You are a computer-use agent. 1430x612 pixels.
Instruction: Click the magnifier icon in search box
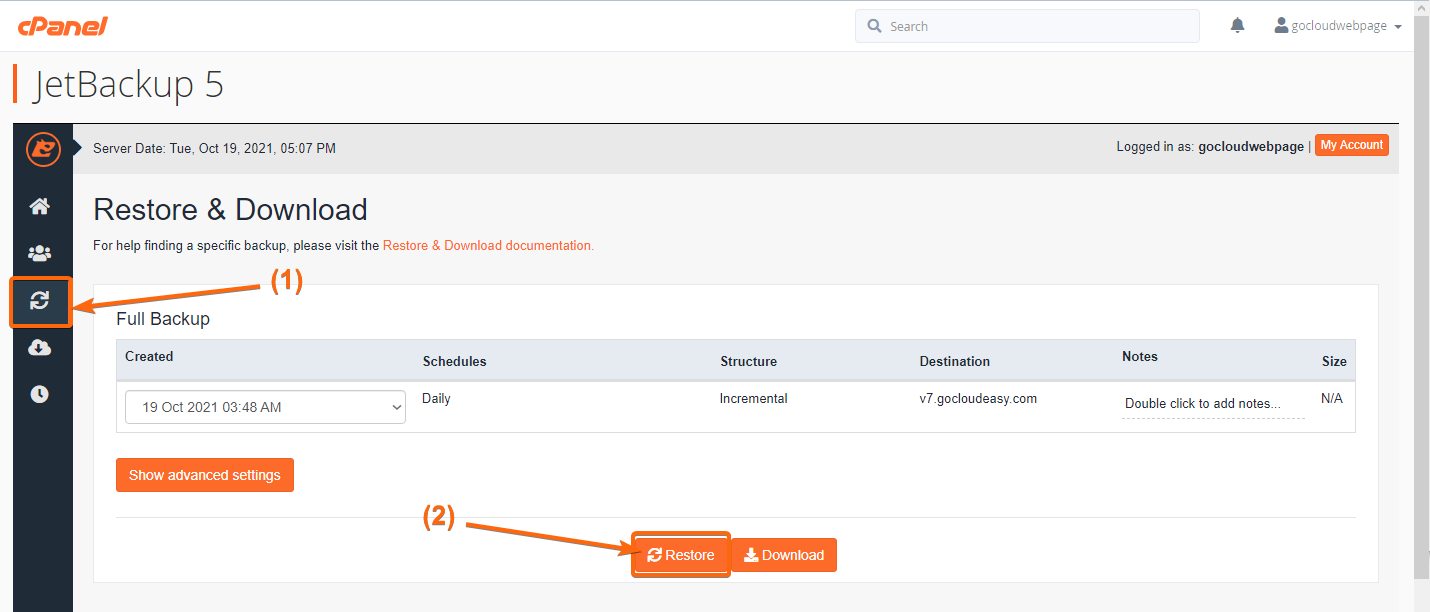tap(875, 26)
